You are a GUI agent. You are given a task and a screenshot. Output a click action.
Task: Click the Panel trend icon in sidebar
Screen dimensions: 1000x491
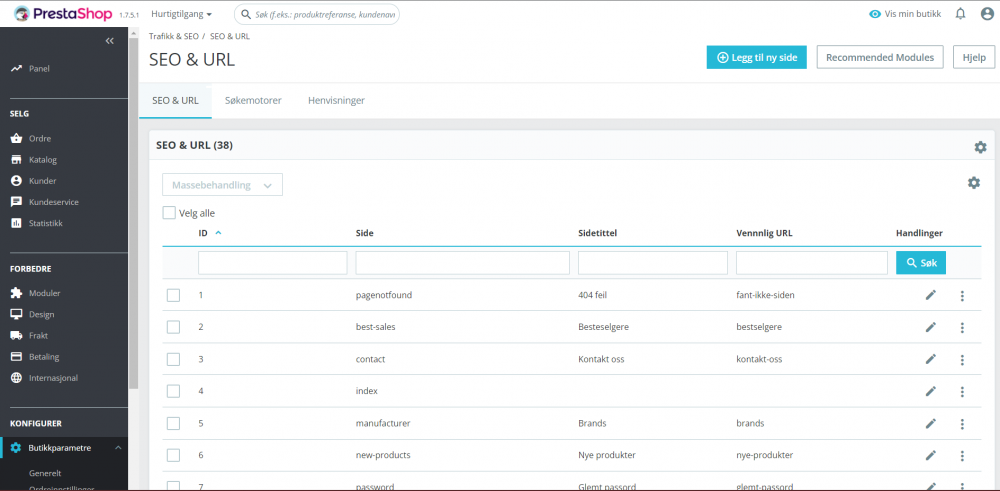point(17,68)
